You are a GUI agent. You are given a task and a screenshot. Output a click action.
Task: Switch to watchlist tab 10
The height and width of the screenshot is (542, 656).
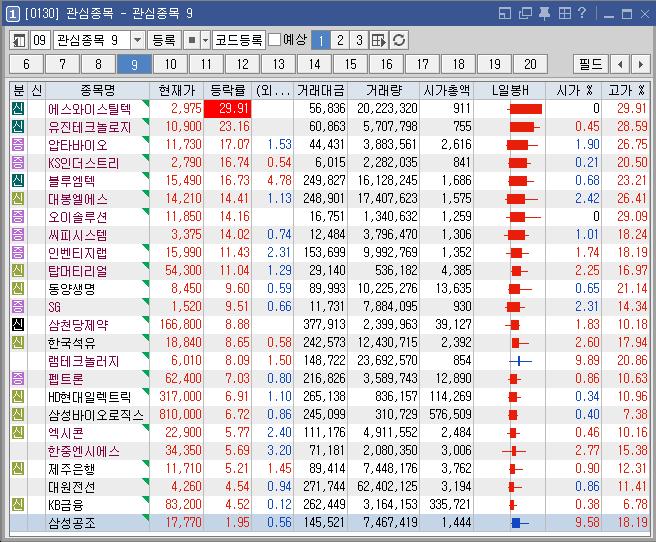[170, 64]
